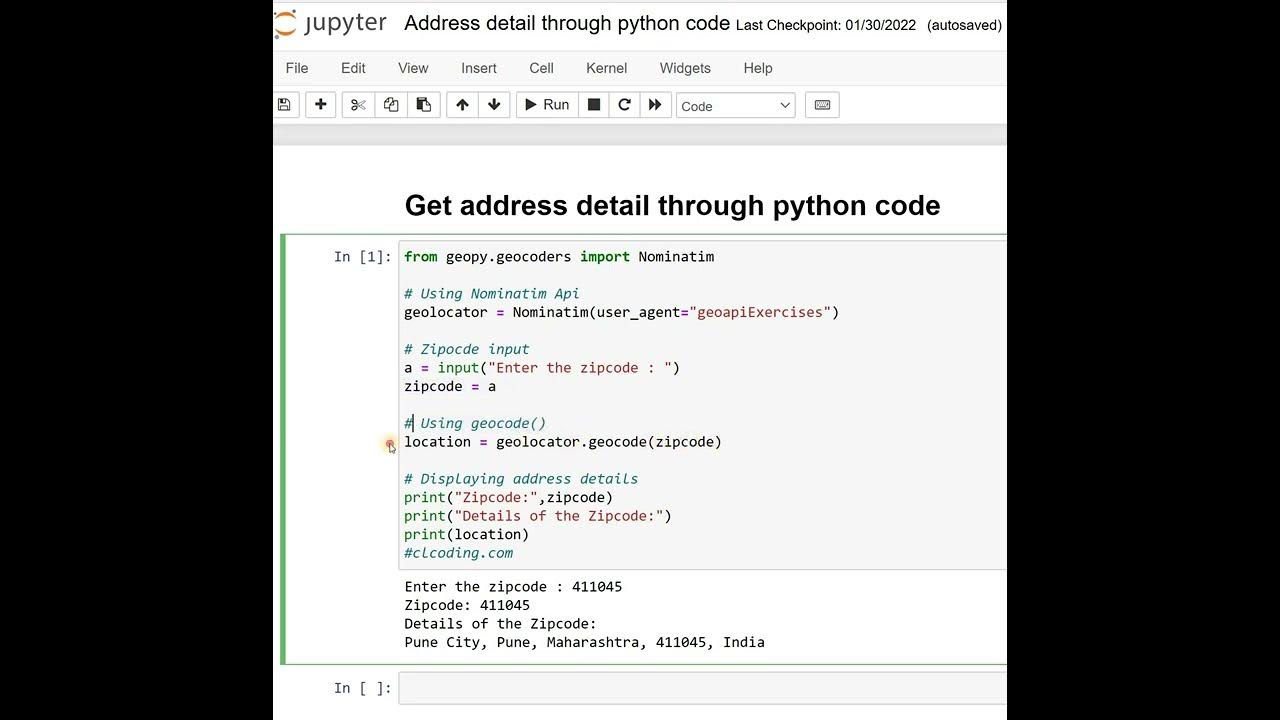Open the Cell menu

(x=541, y=68)
